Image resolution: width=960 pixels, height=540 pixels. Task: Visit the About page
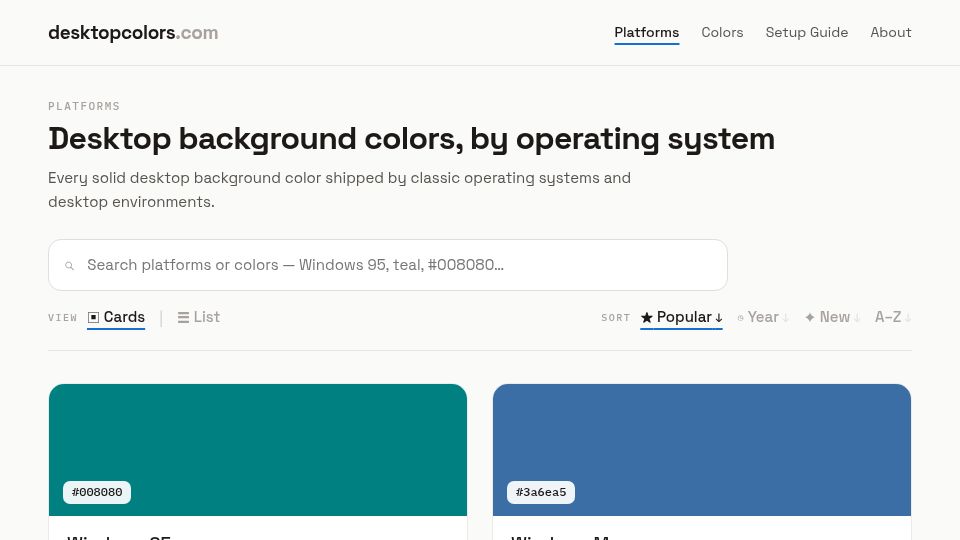click(x=891, y=32)
